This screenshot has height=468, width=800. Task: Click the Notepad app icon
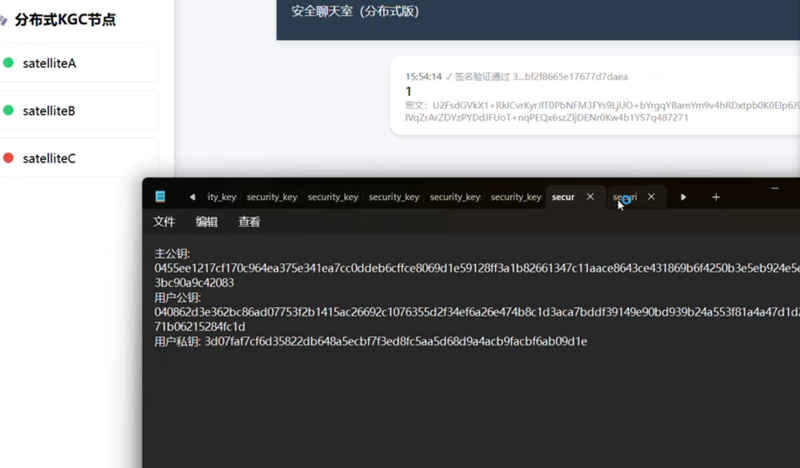pos(160,196)
